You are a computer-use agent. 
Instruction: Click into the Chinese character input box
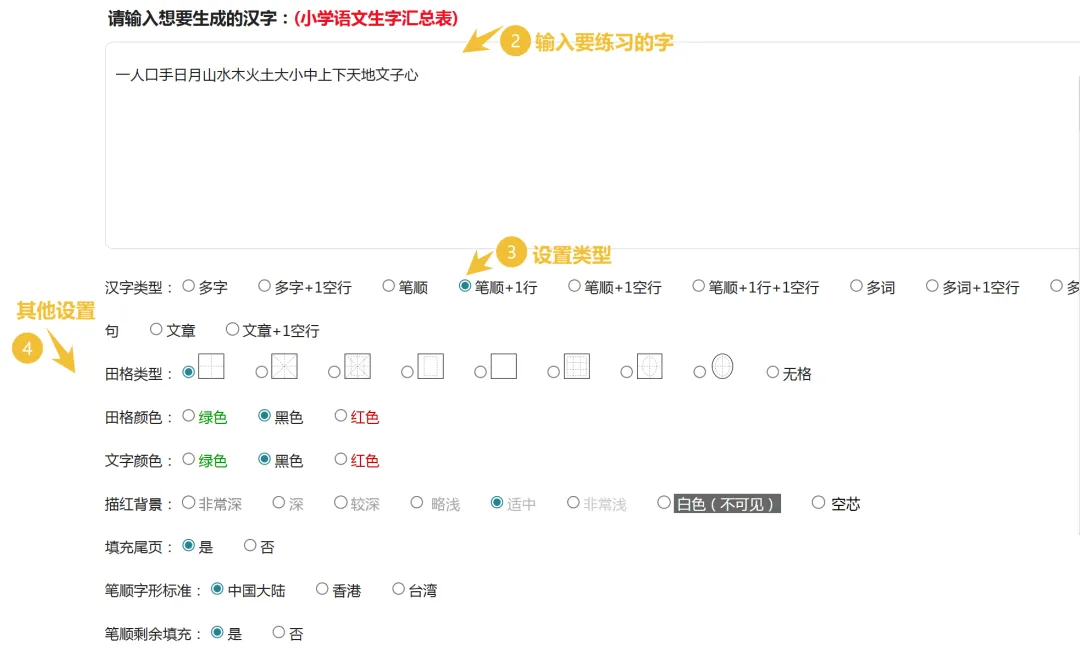(x=592, y=145)
